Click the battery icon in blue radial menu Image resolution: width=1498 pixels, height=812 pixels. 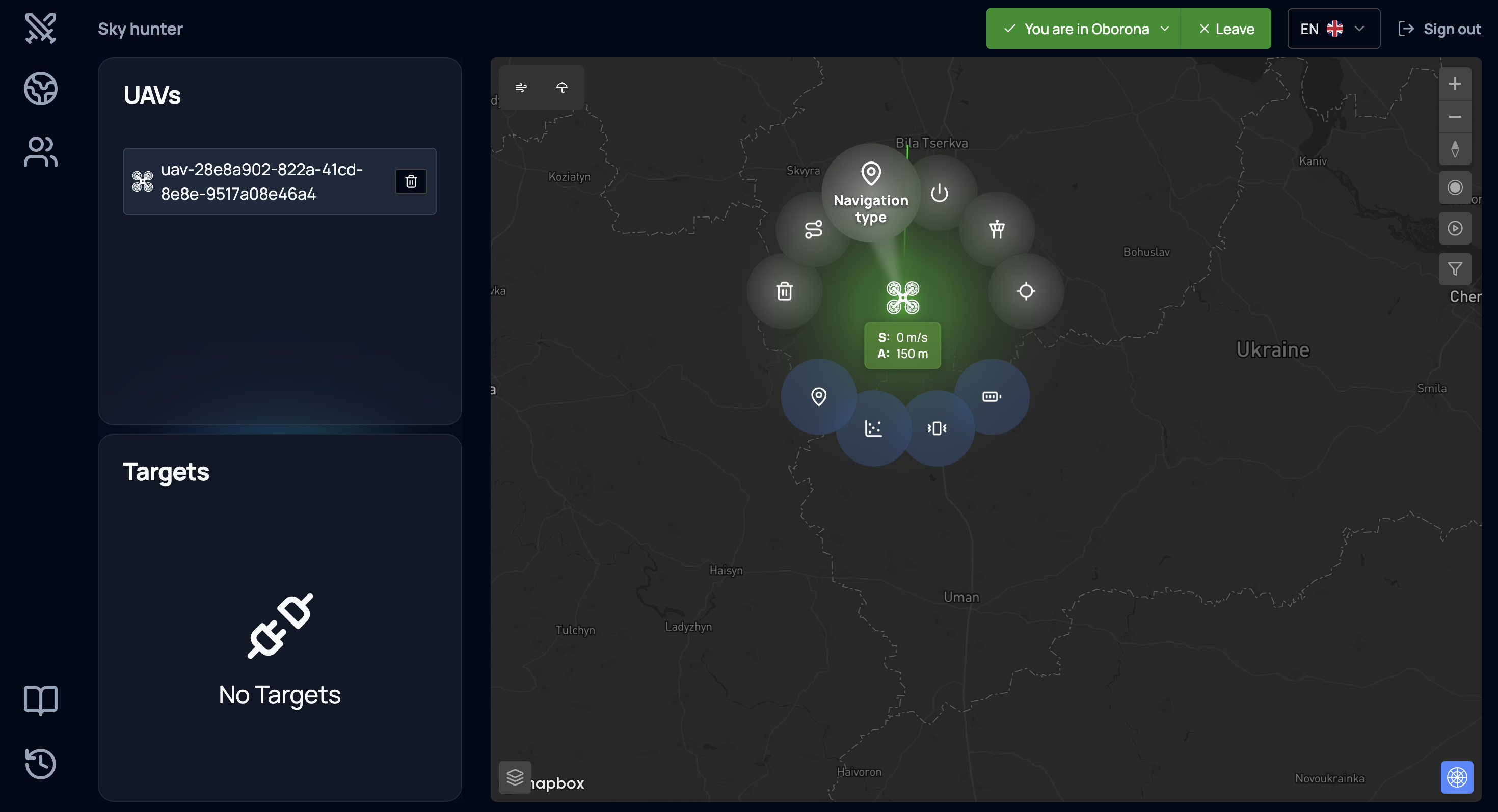click(992, 396)
